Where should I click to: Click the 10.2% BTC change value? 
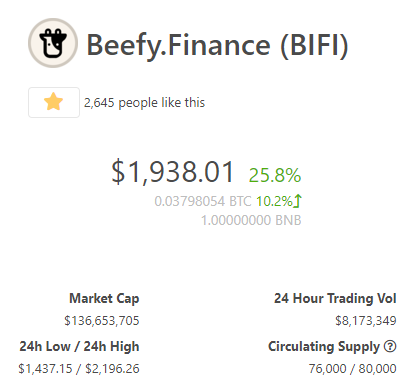(x=274, y=201)
